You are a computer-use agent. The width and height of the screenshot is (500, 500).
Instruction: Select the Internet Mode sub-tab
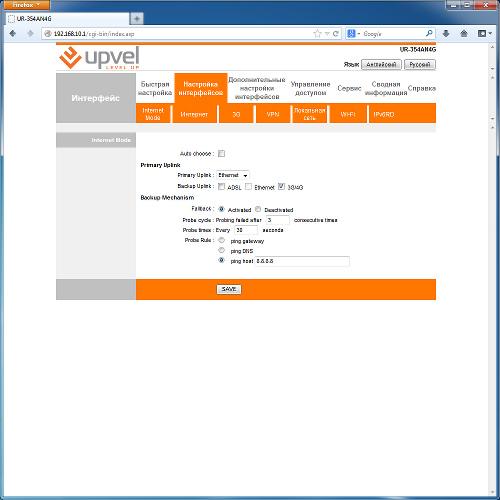[x=153, y=114]
